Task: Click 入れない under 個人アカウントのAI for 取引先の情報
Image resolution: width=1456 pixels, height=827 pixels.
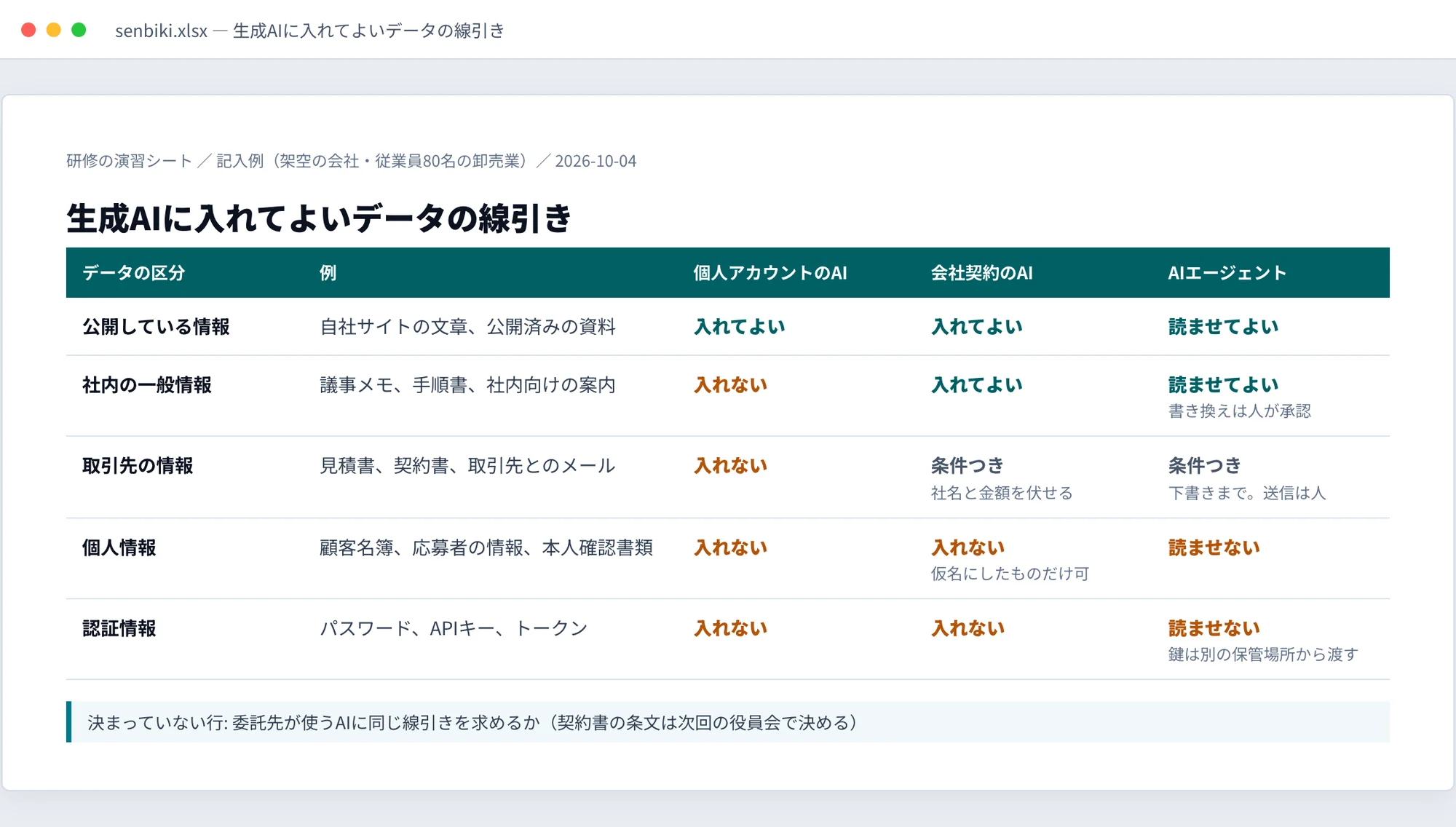Action: [730, 466]
